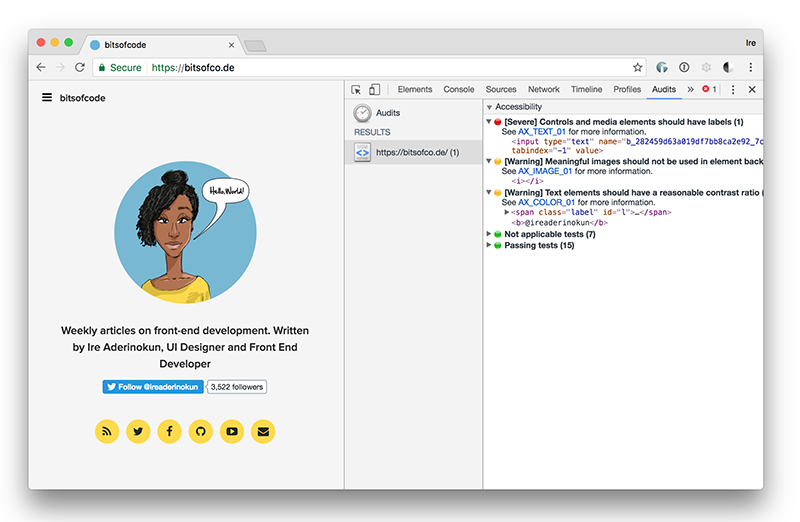The height and width of the screenshot is (522, 800).
Task: Expand Not applicable tests (7)
Action: pyautogui.click(x=489, y=234)
